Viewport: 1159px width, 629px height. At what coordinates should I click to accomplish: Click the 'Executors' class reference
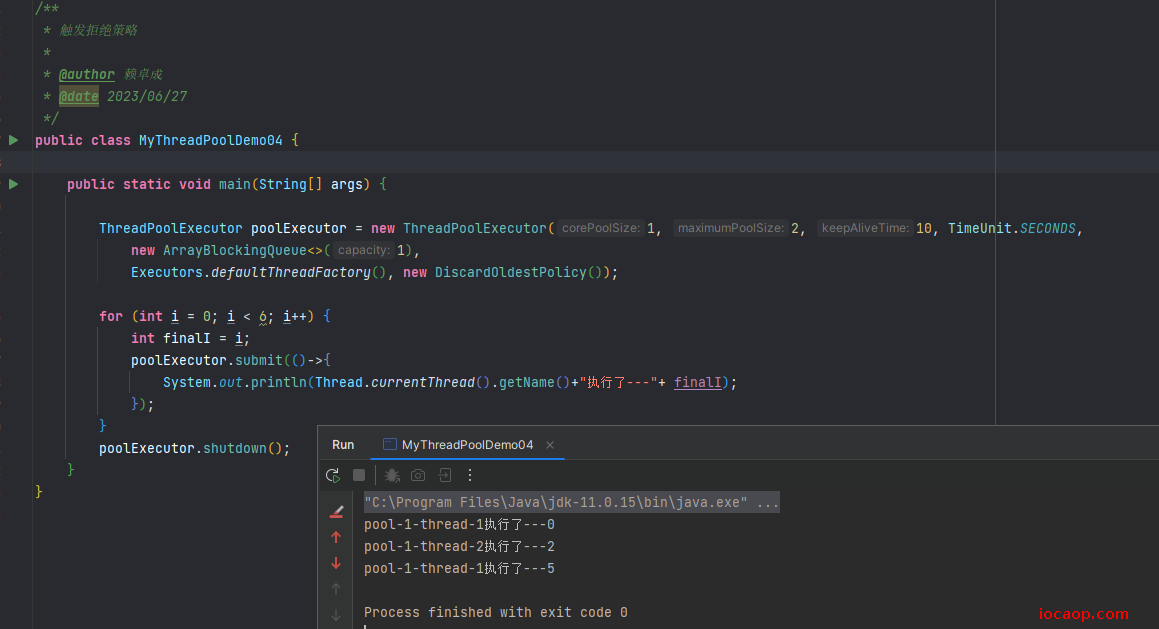(x=167, y=273)
